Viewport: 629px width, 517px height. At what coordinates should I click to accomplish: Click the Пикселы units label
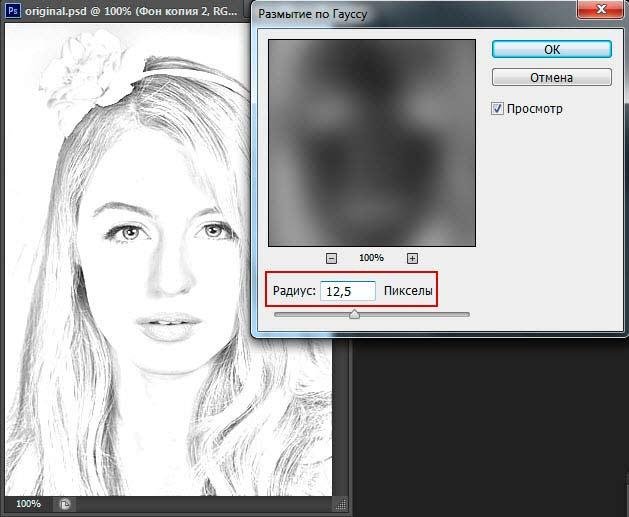408,291
